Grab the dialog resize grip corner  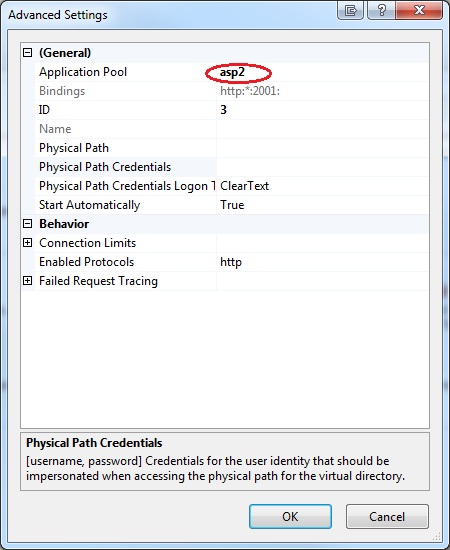click(x=436, y=536)
